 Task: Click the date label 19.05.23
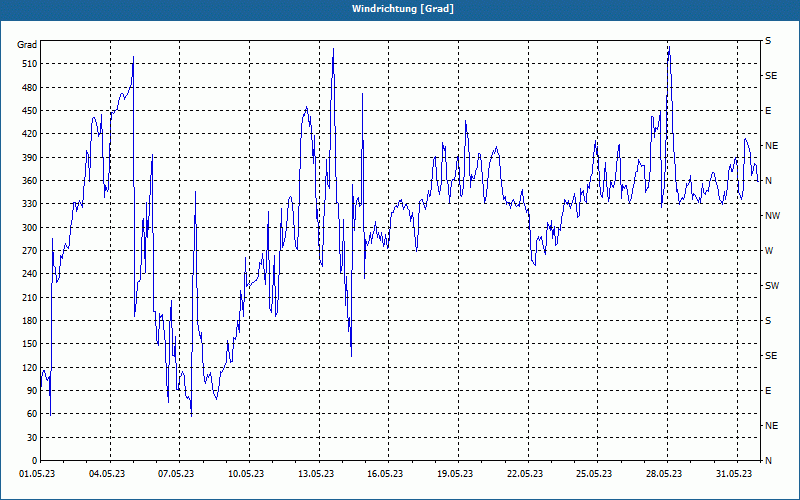pos(455,474)
